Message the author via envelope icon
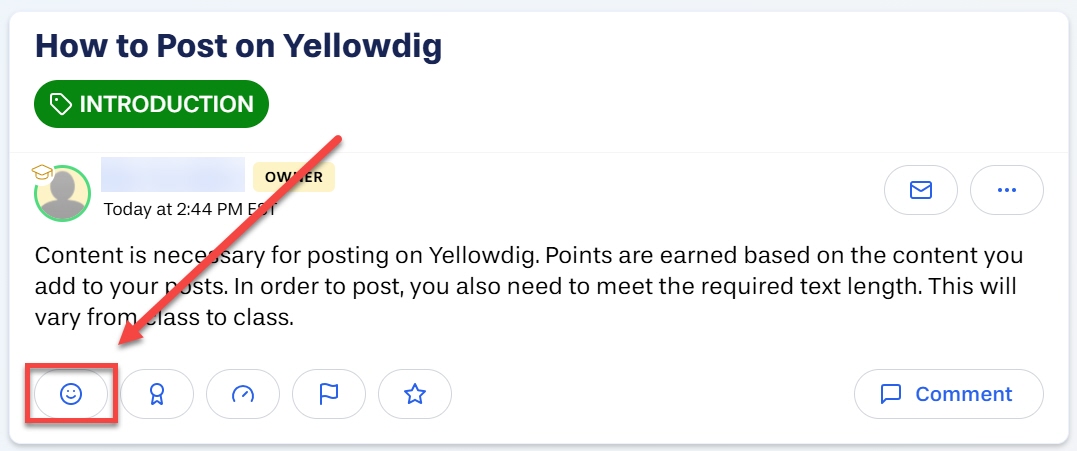This screenshot has width=1077, height=451. coord(920,190)
